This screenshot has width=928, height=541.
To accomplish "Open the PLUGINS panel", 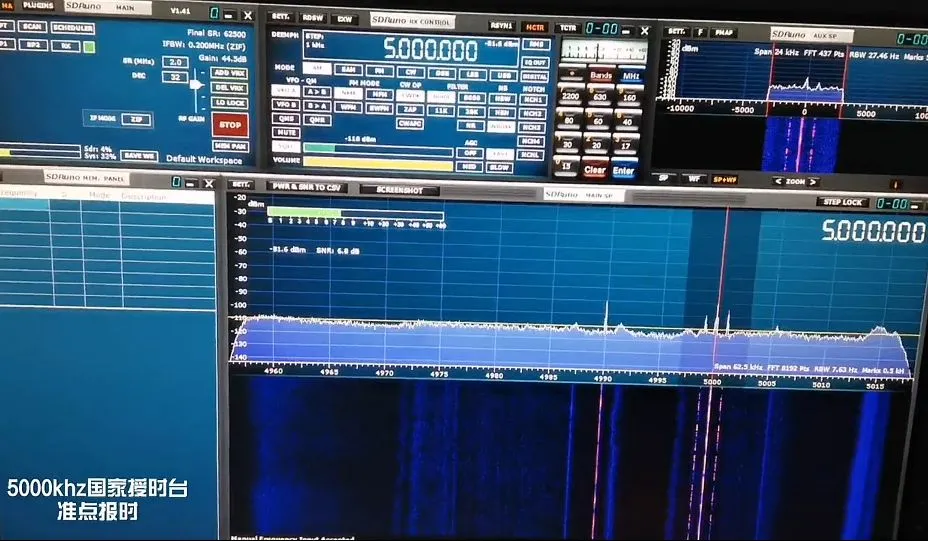I will 39,6.
